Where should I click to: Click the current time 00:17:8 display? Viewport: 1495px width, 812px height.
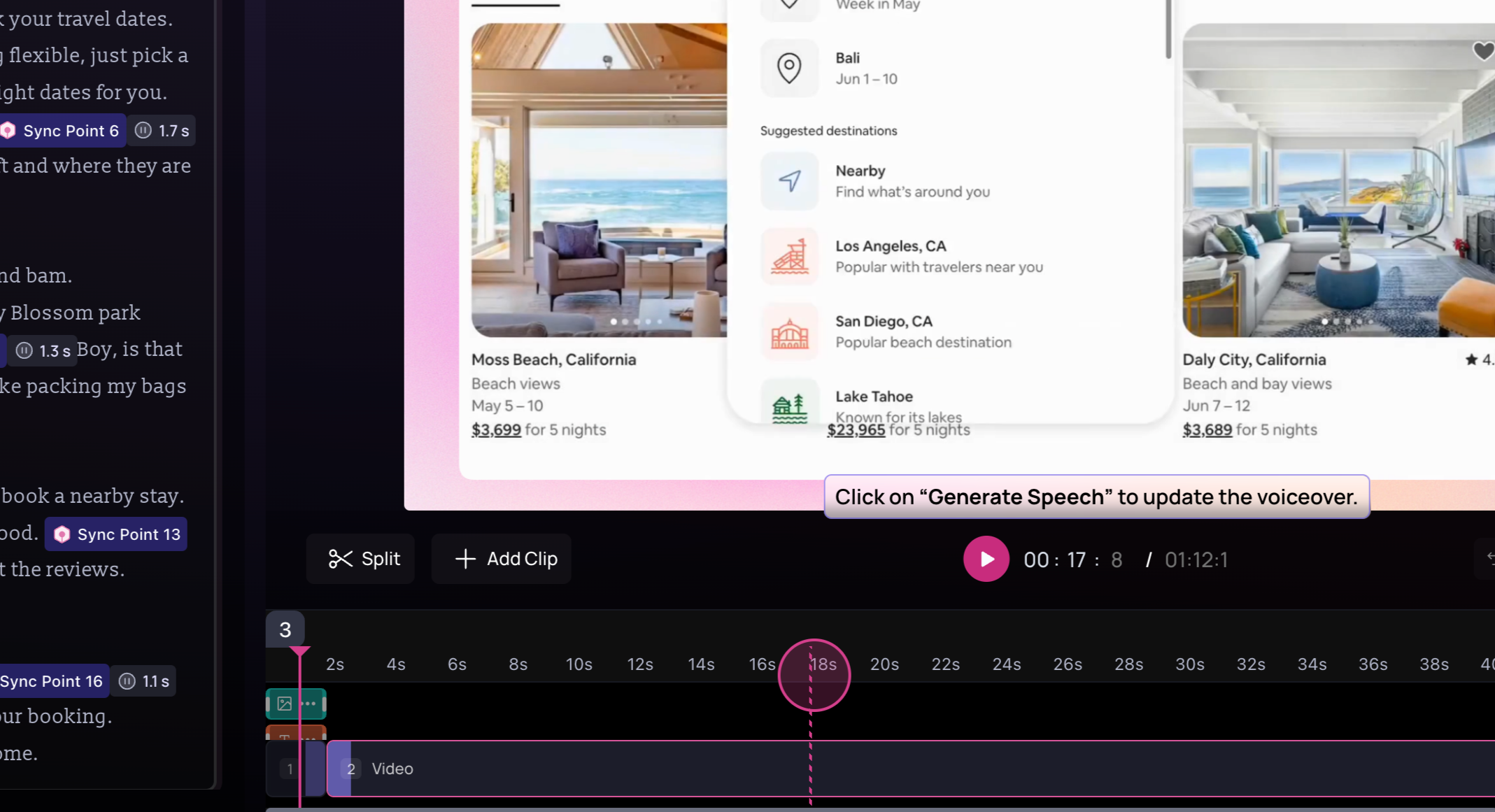pyautogui.click(x=1073, y=560)
